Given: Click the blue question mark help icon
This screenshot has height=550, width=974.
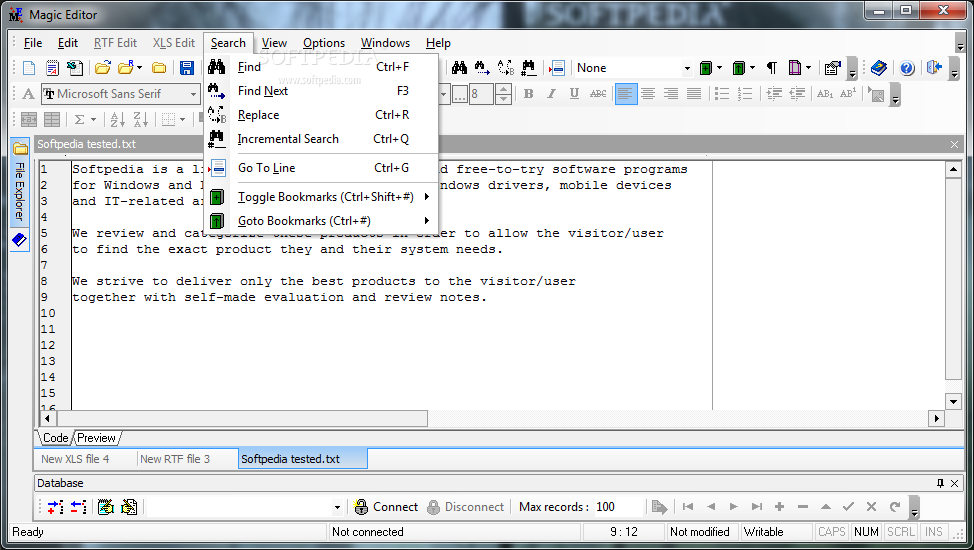Looking at the screenshot, I should (907, 68).
